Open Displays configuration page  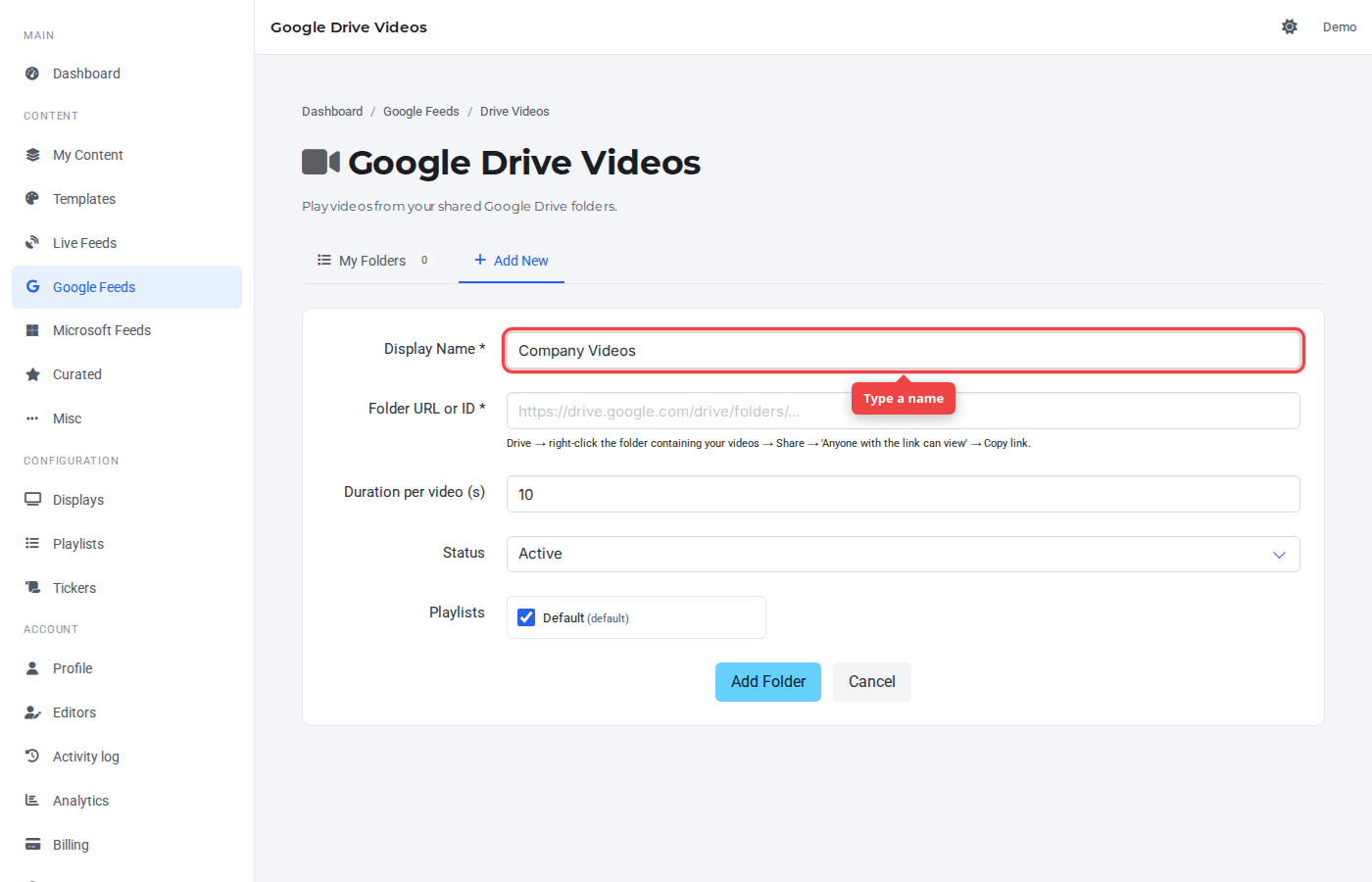[127, 500]
